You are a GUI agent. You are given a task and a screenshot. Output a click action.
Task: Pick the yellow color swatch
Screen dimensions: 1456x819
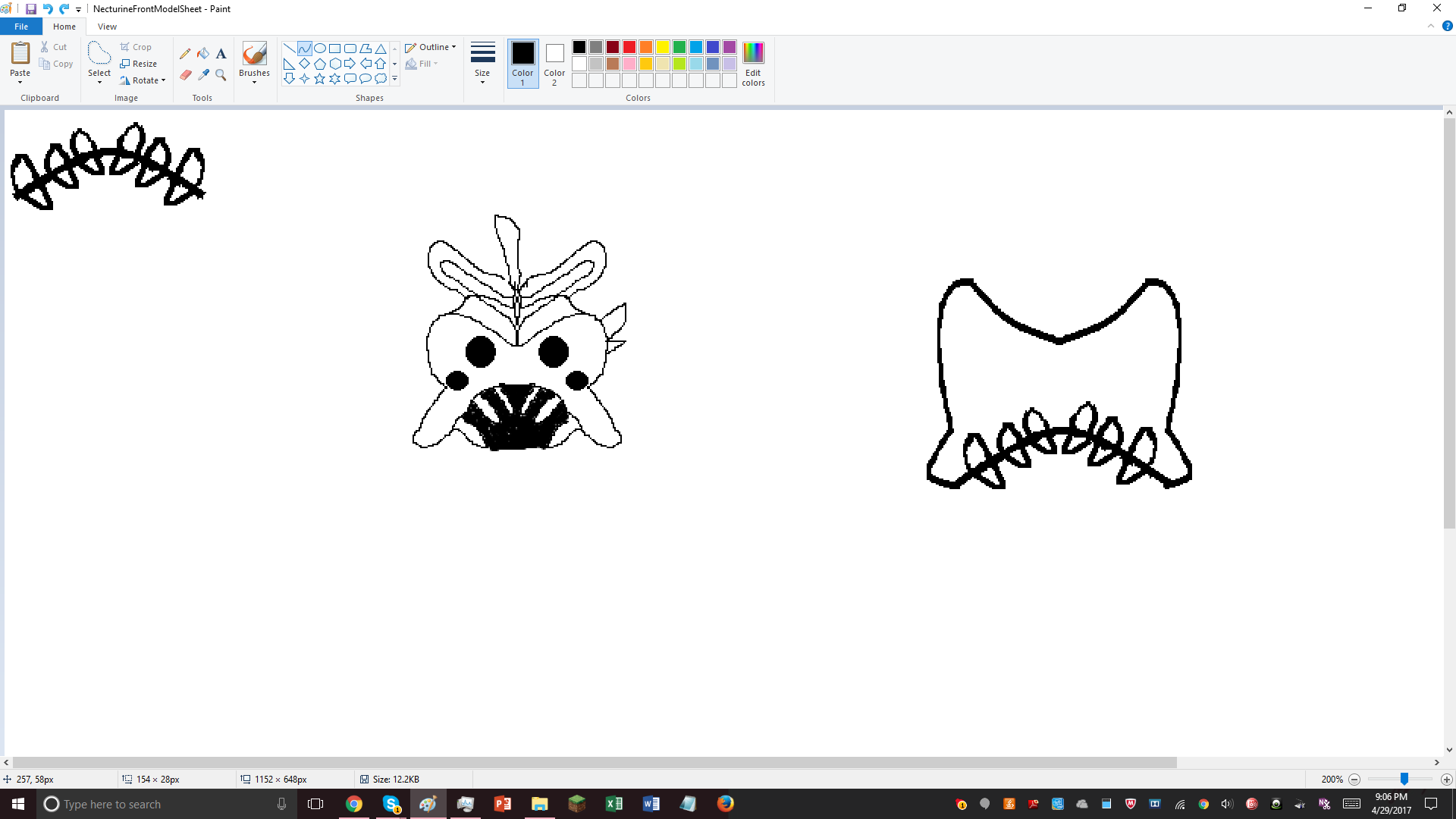point(663,47)
